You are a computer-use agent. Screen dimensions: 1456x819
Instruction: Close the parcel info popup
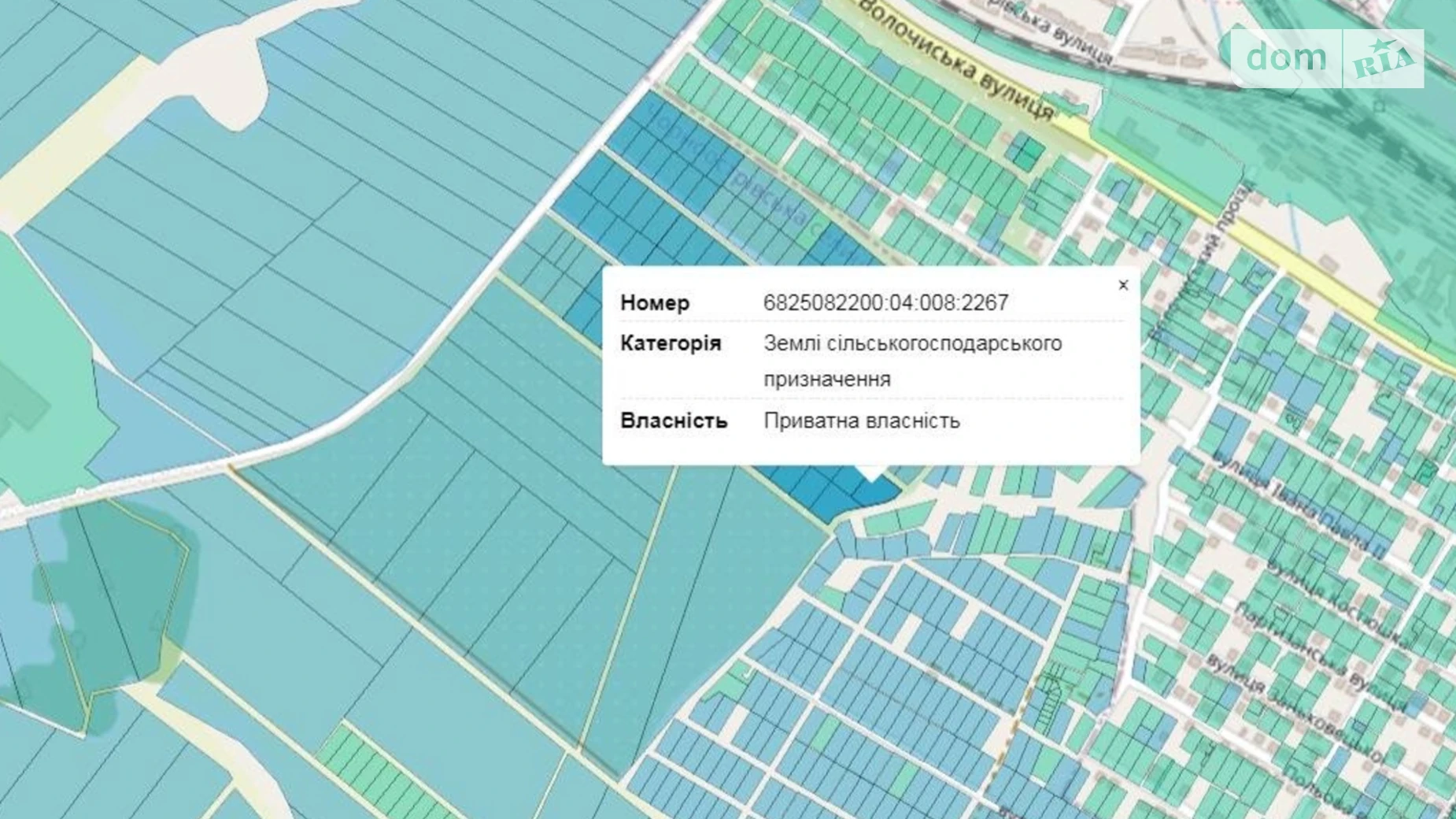pos(1123,285)
